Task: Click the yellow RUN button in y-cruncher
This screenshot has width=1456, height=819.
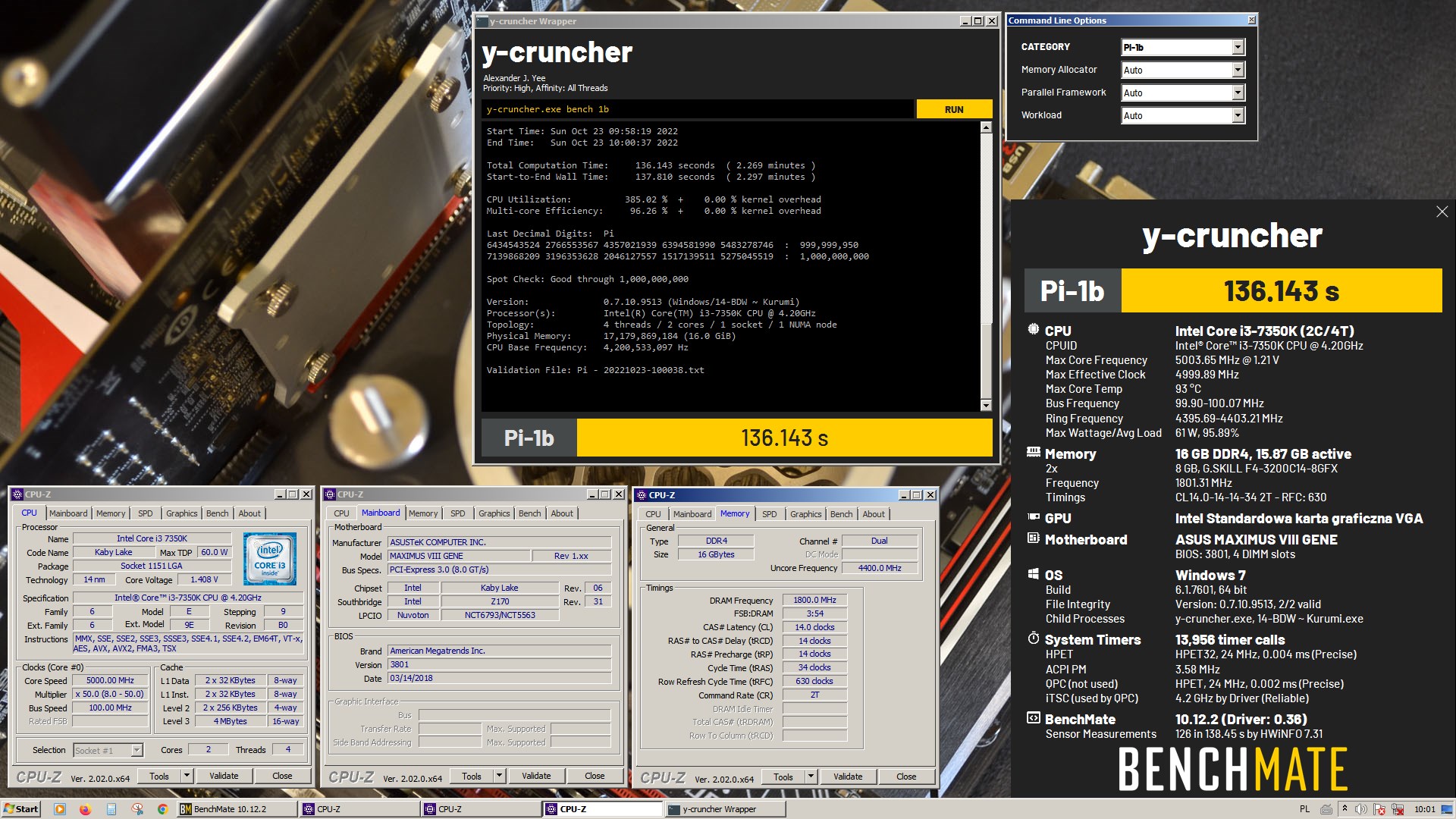Action: click(x=954, y=109)
